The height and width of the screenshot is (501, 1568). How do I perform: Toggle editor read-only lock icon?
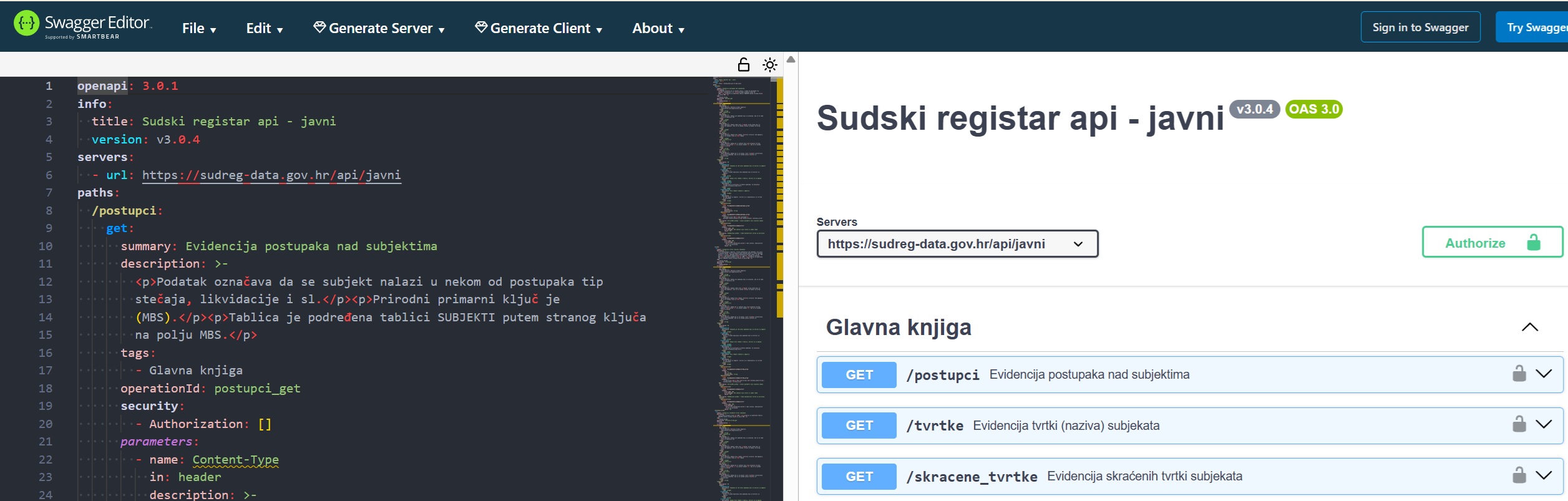[743, 65]
